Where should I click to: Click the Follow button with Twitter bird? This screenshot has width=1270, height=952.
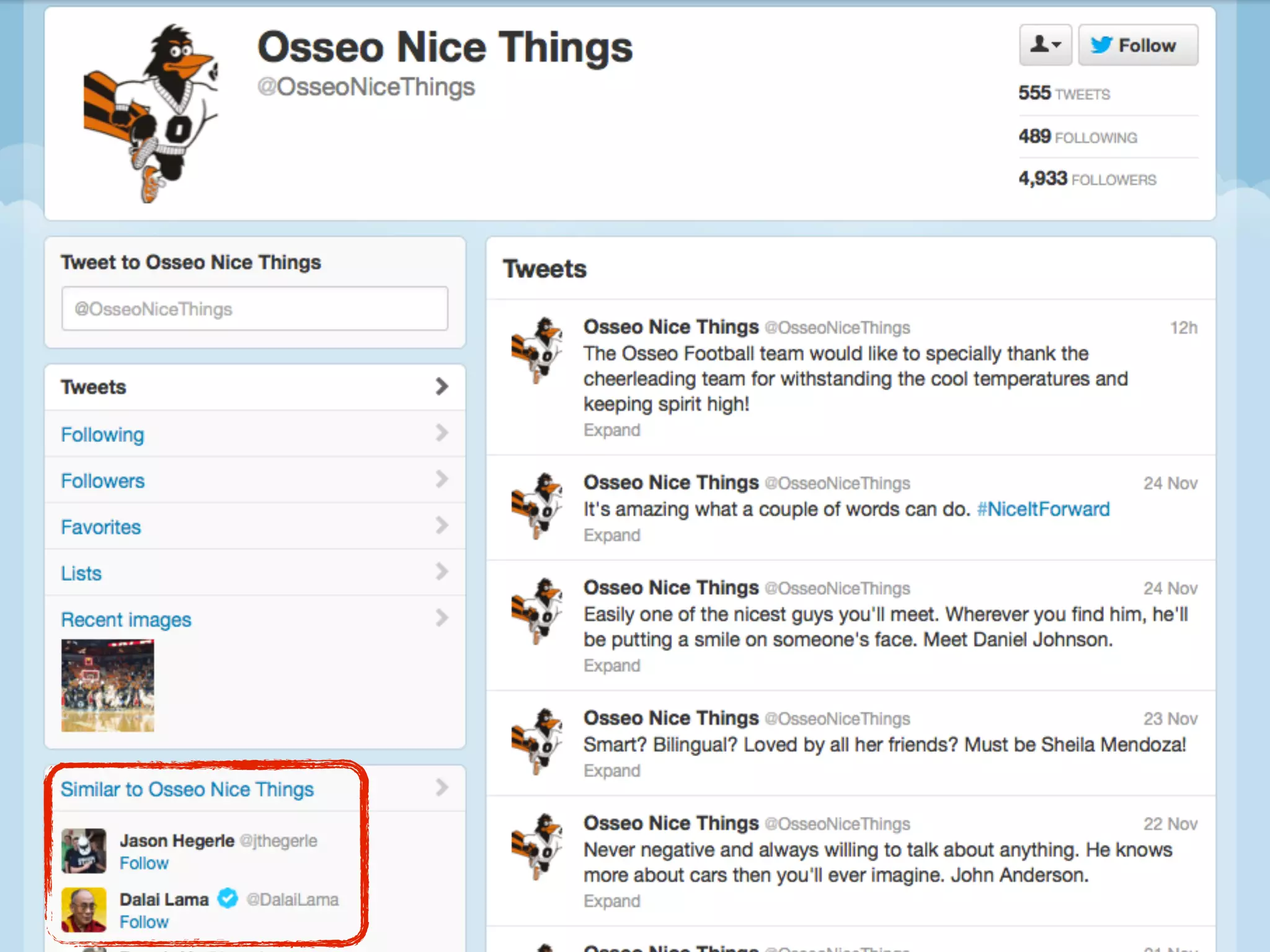pos(1137,45)
